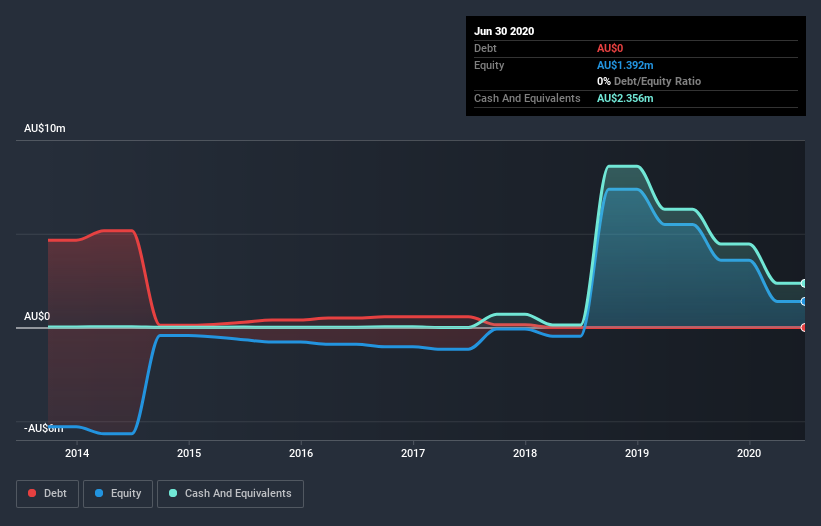
Task: Click the Cash And Equivalents tooltip row label
Action: point(527,98)
